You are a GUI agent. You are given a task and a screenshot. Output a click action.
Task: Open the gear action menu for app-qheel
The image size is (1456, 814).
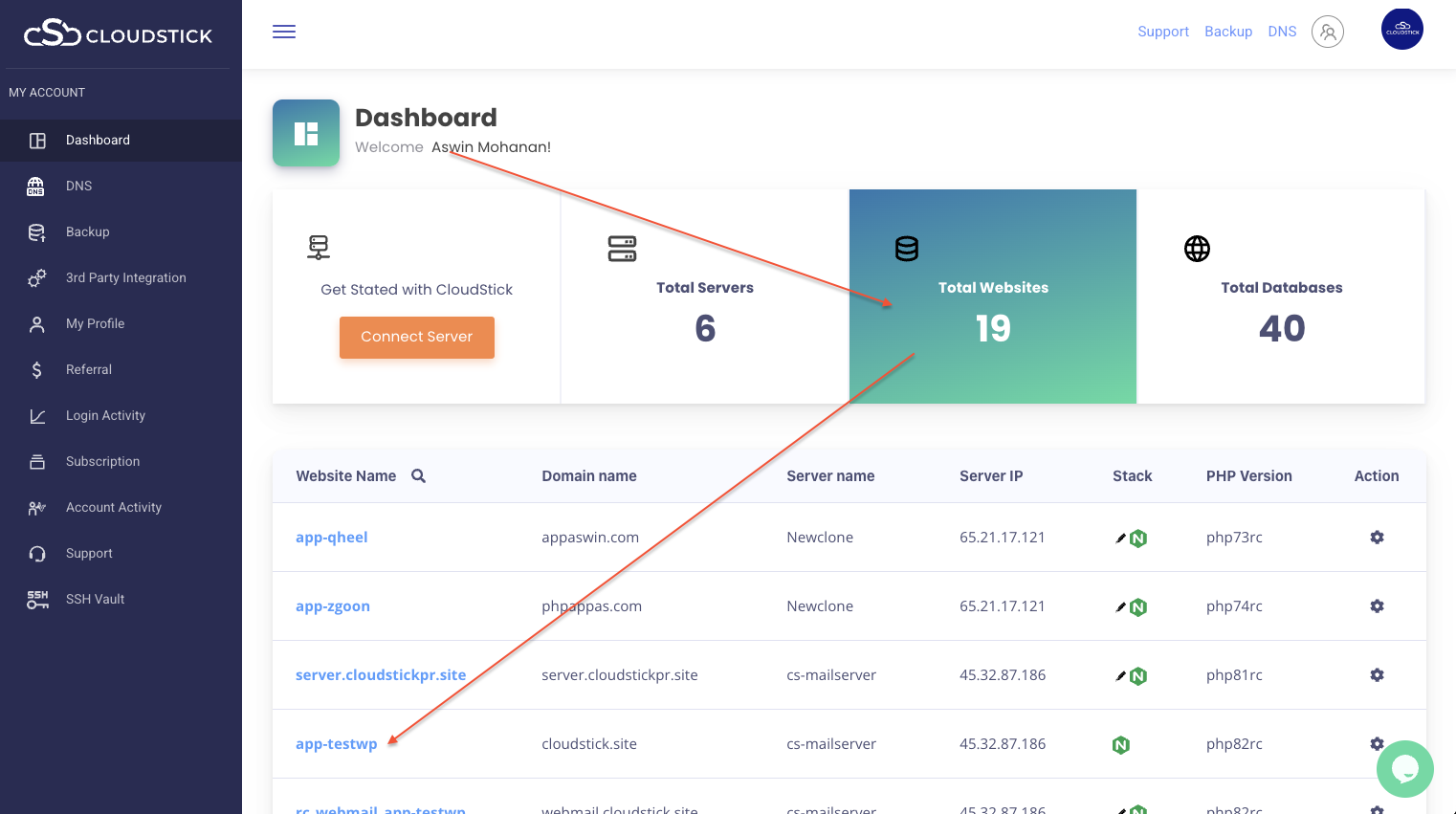tap(1377, 537)
